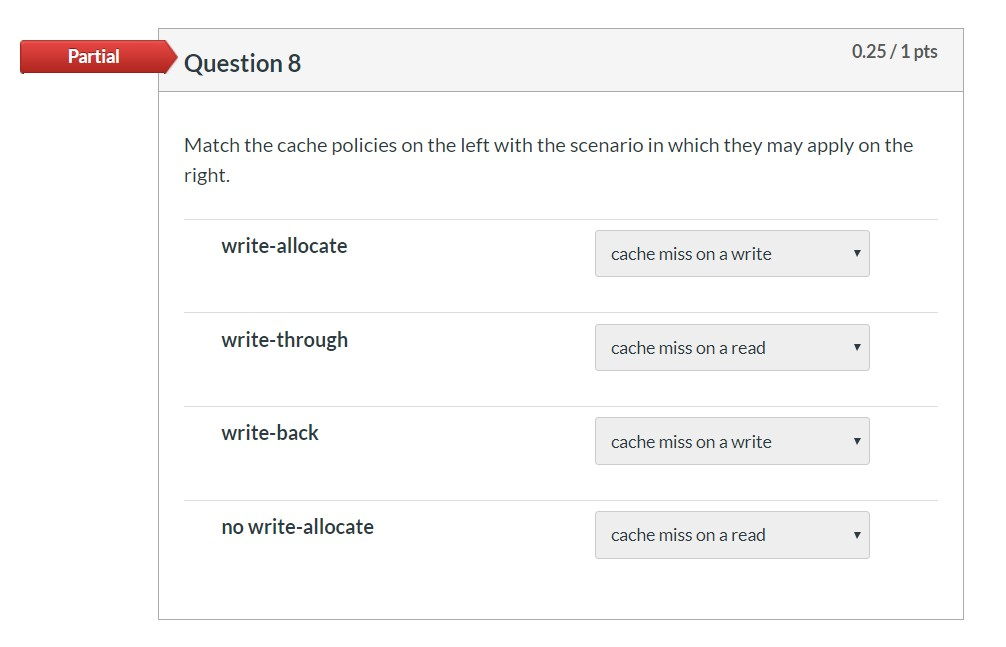Viewport: 1006px width, 647px height.
Task: Click the red Partial score ribbon
Action: [93, 57]
